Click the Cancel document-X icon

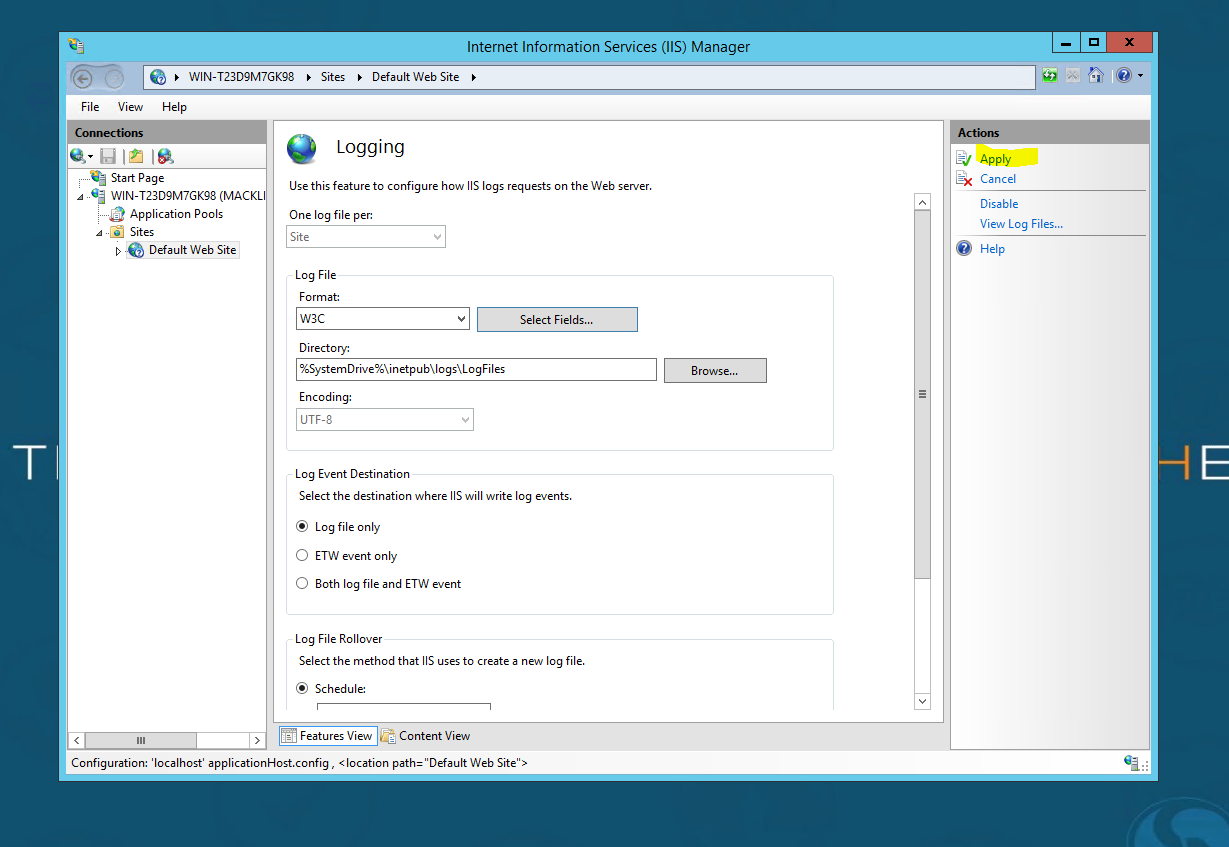coord(964,178)
